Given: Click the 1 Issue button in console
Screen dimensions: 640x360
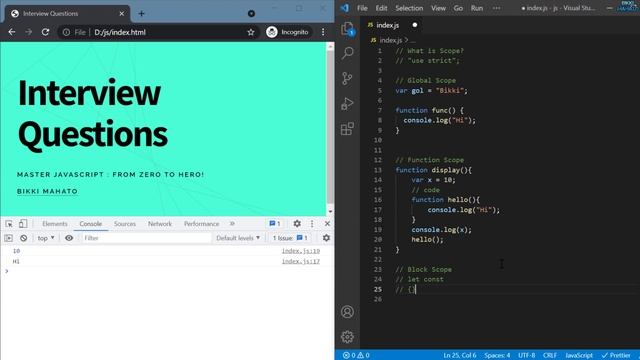Looking at the screenshot, I should (x=290, y=238).
